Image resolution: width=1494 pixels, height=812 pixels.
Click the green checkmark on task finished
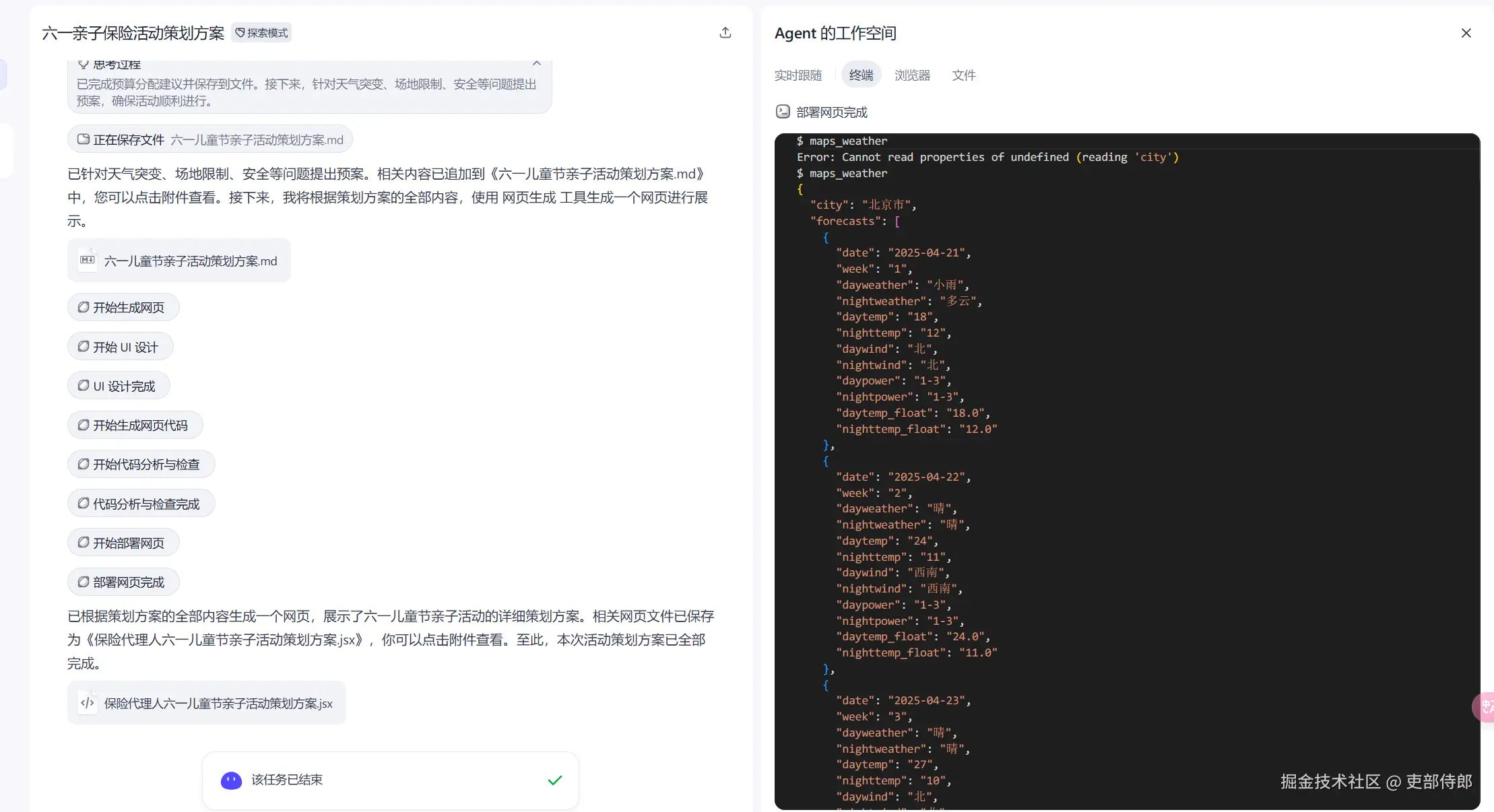554,780
